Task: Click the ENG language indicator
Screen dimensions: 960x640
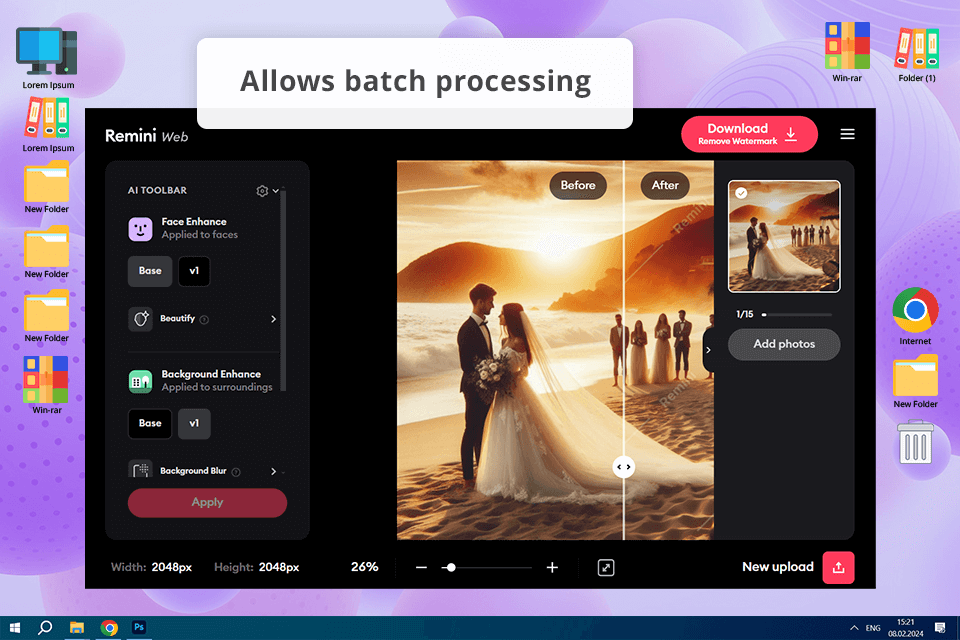Action: click(x=873, y=628)
